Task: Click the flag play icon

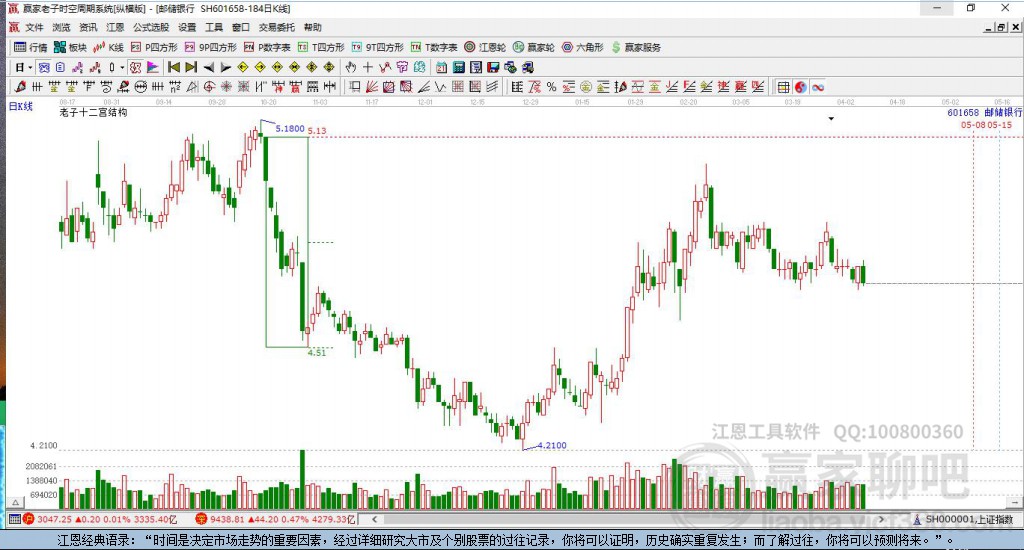Action: pos(152,67)
